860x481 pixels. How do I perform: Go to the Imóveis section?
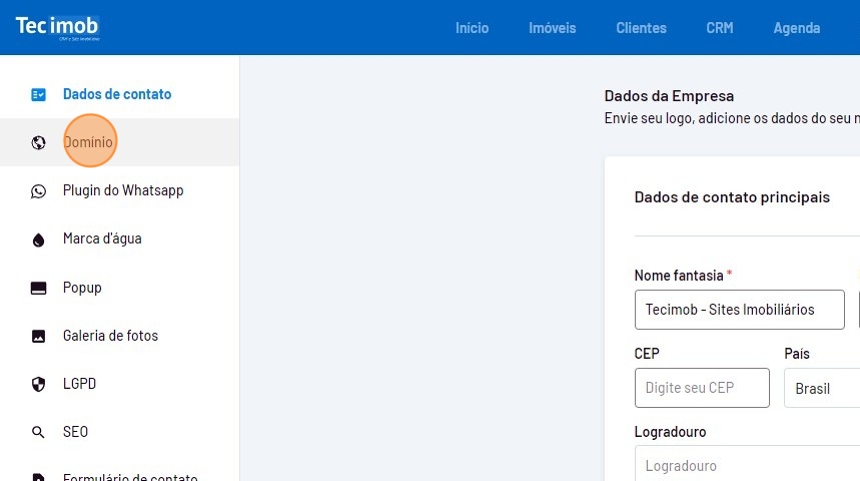[x=552, y=28]
